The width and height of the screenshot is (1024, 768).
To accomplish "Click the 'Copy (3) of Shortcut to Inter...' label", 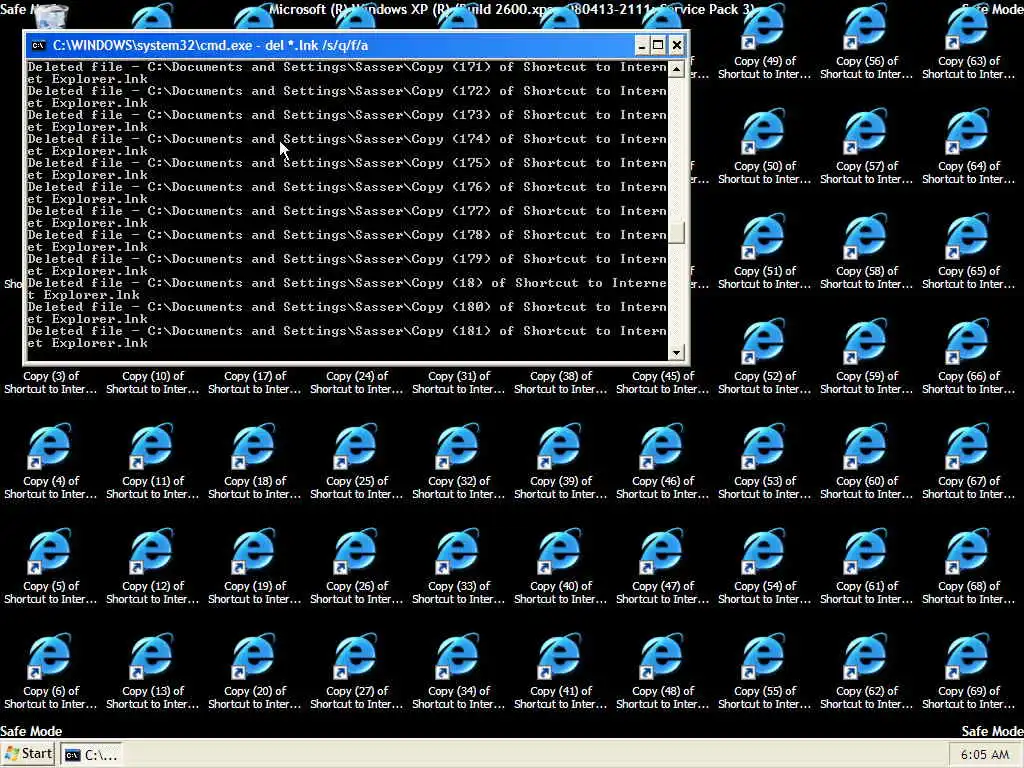I will pyautogui.click(x=50, y=383).
